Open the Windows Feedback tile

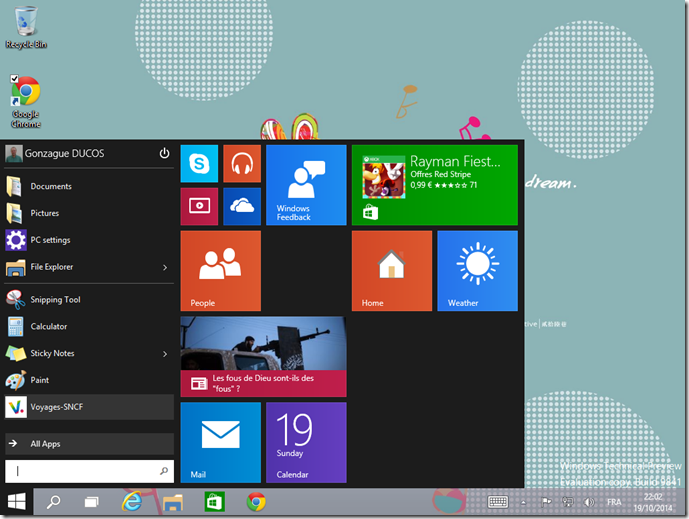click(x=306, y=185)
